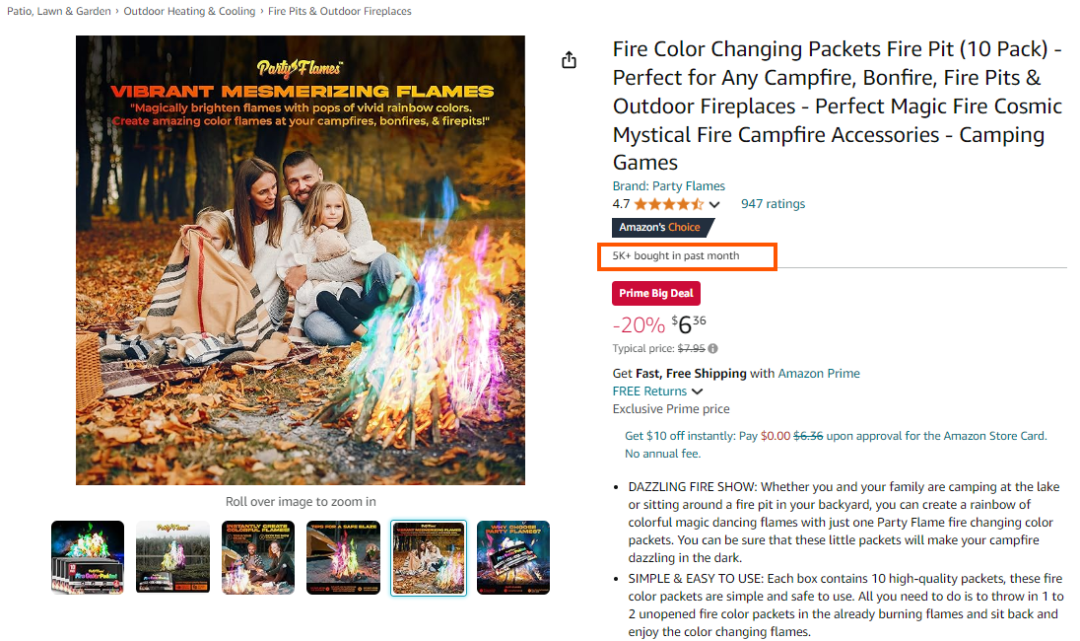
Task: Open the Brand: Party Flames link
Action: [x=669, y=186]
